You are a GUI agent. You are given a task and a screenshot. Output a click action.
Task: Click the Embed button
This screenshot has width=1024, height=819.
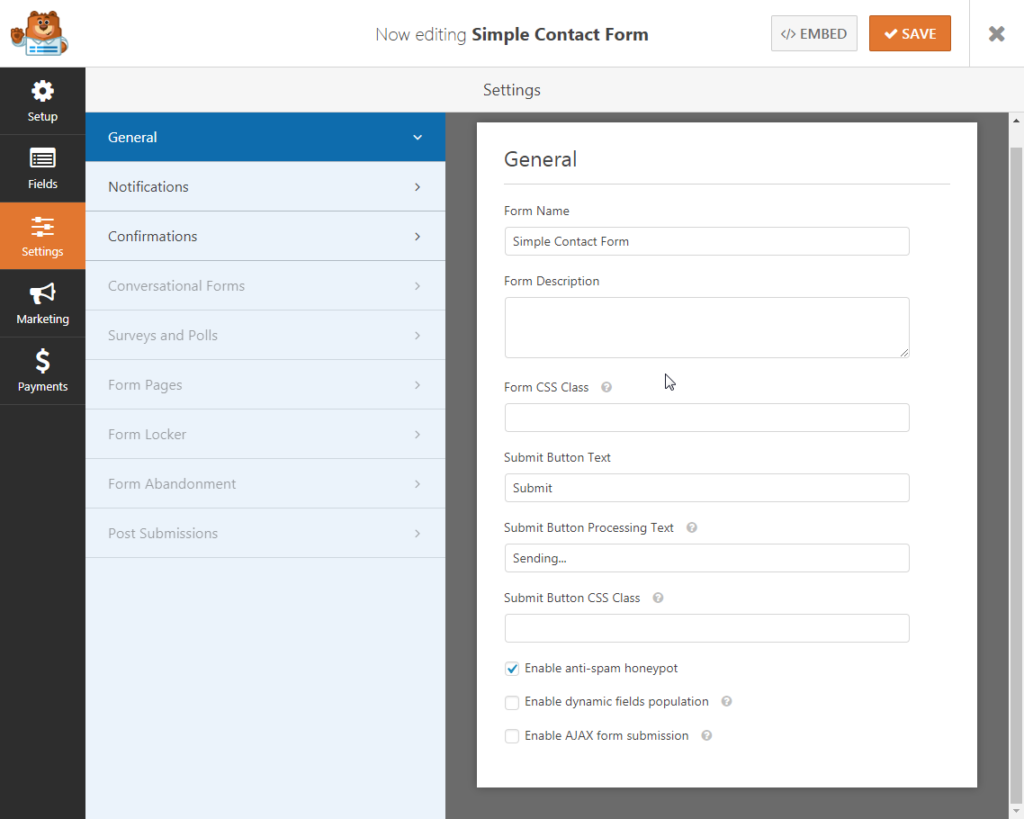(814, 34)
